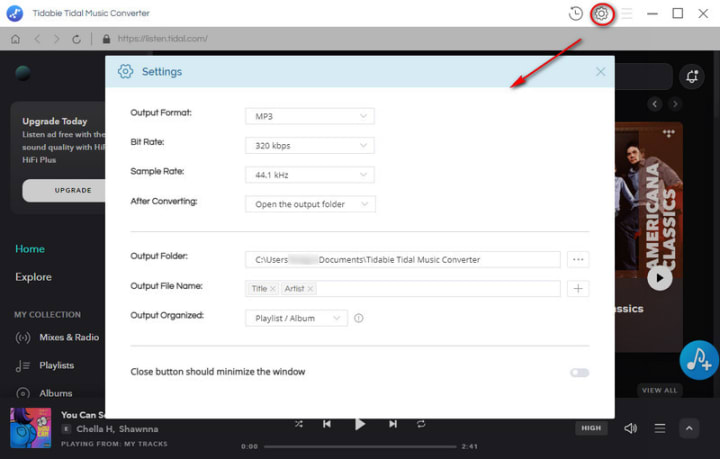Open the settings gear in title bar
720x459 pixels.
pos(601,14)
